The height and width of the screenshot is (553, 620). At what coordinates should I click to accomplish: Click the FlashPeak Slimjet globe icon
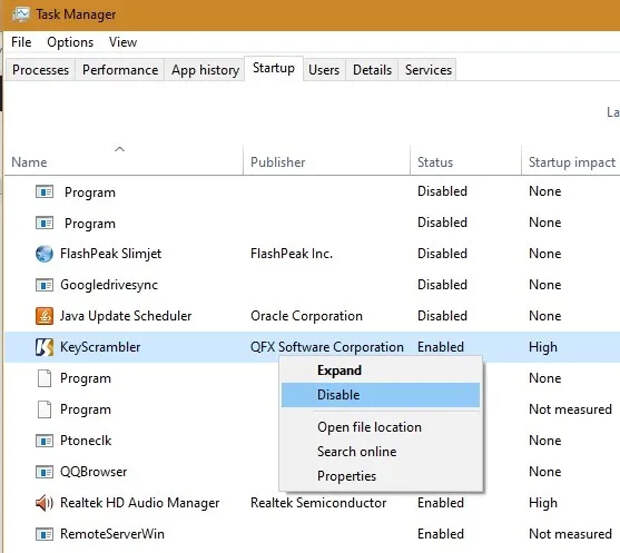44,253
